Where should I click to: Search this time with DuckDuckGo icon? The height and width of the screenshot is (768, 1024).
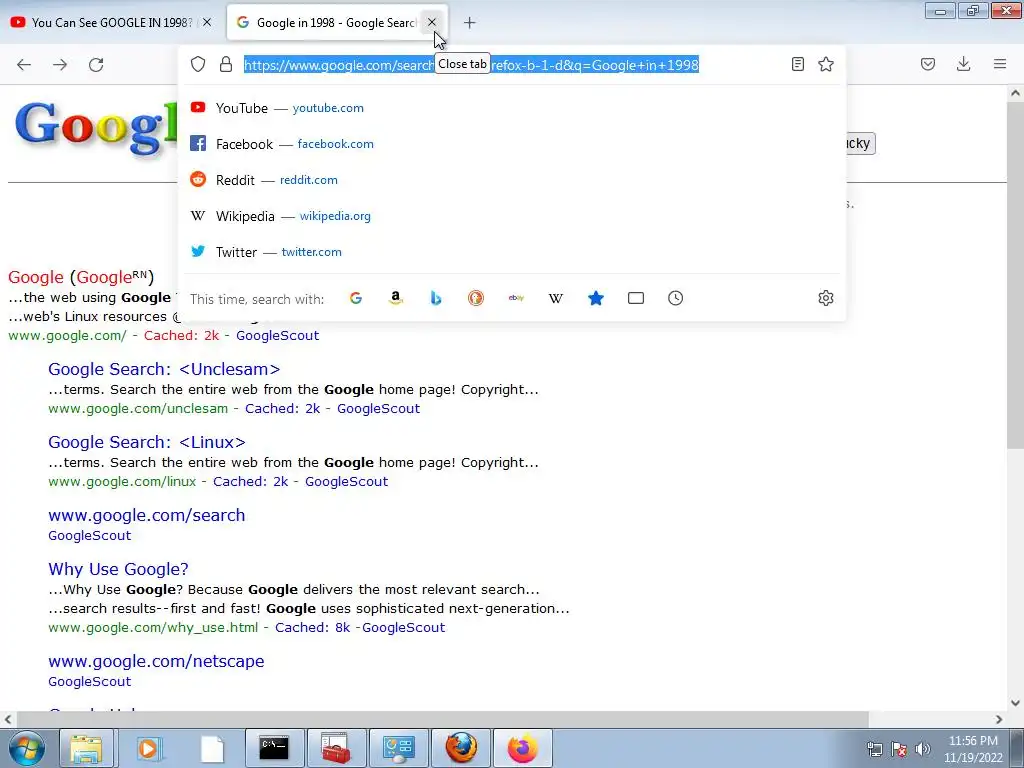coord(476,298)
